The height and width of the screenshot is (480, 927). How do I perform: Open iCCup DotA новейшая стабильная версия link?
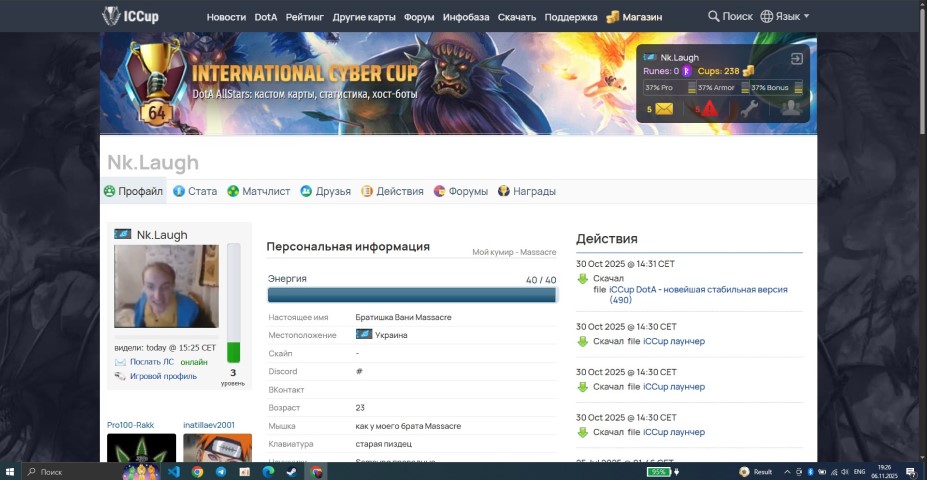(698, 294)
